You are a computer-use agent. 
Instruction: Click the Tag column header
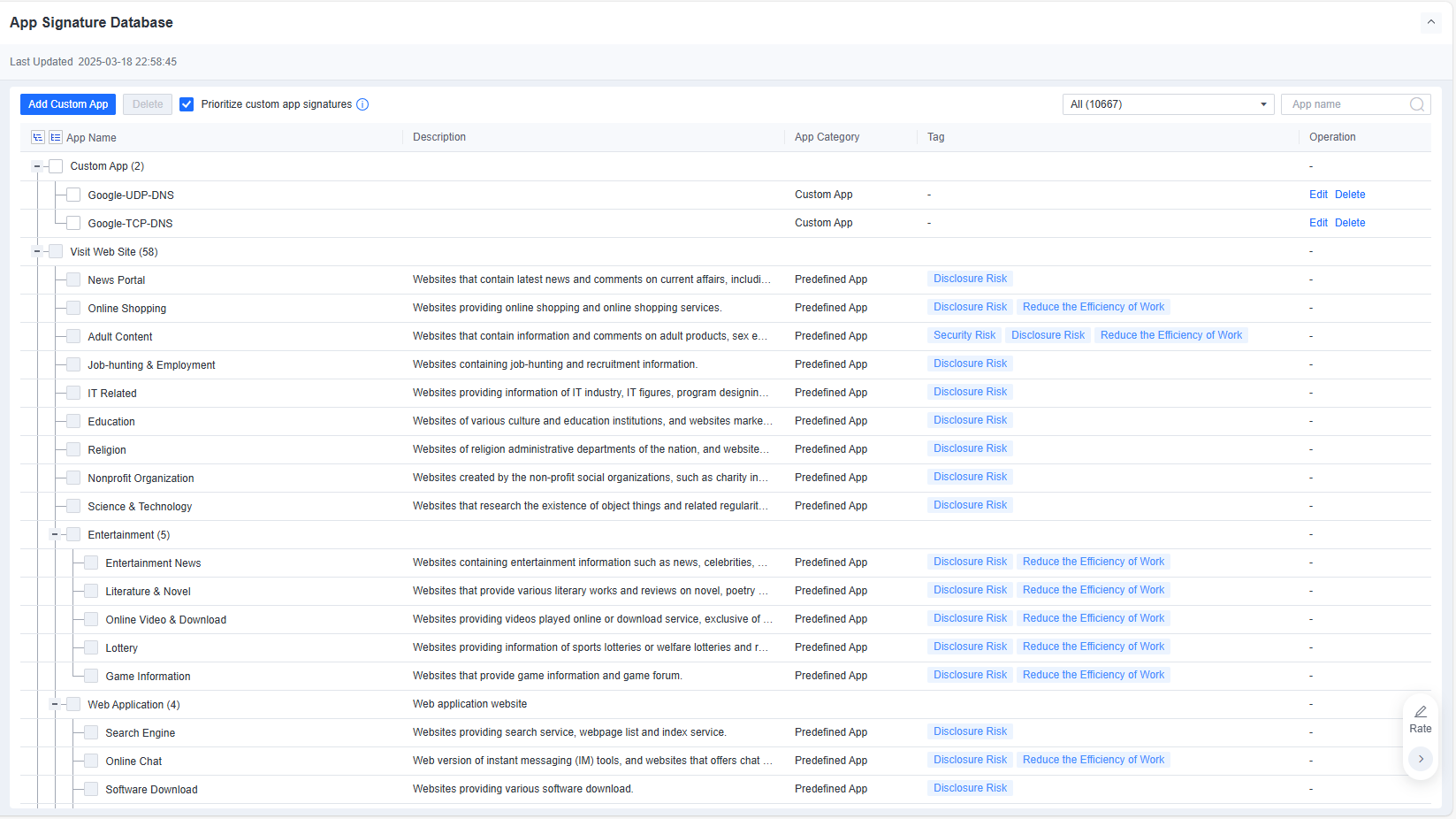936,137
